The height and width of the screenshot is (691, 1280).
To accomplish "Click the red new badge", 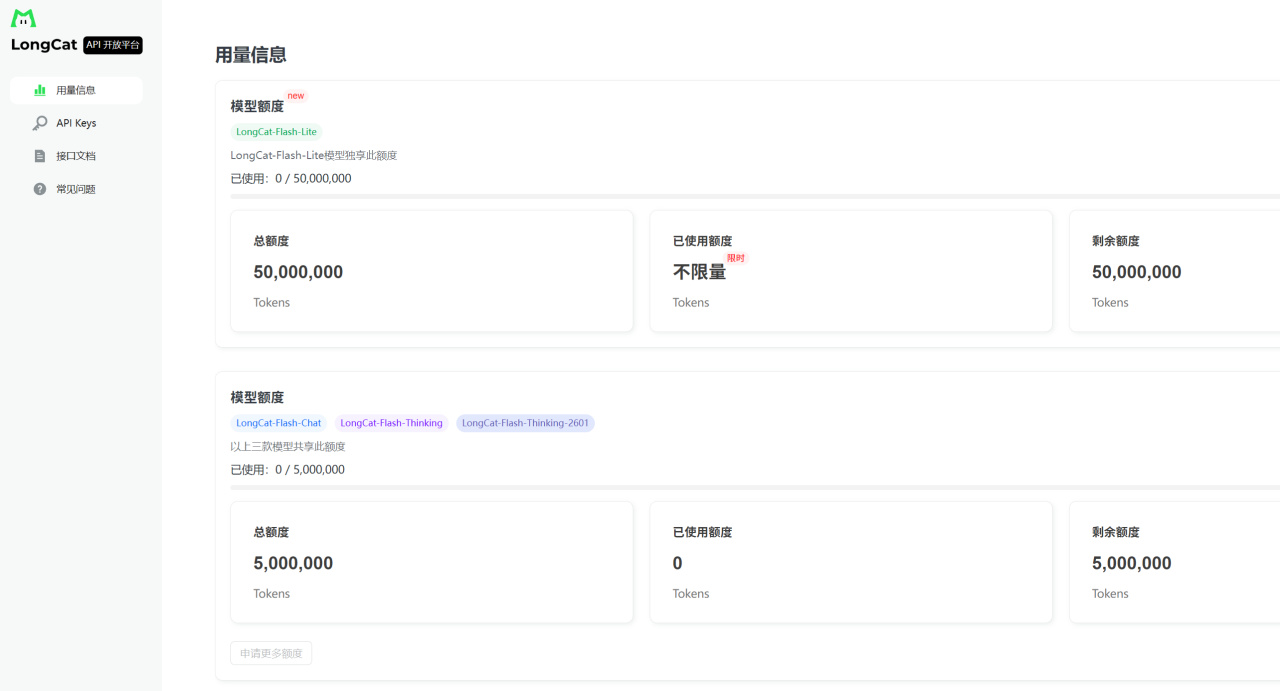I will click(x=296, y=96).
